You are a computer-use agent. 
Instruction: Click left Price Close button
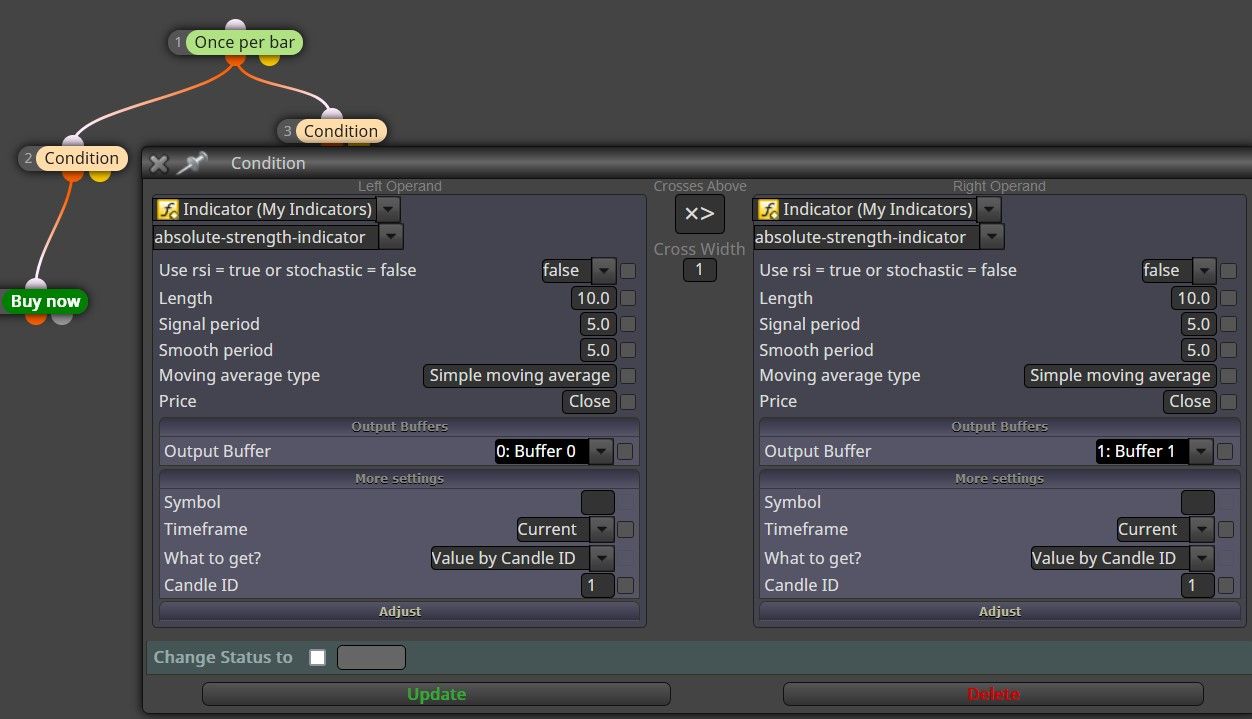click(589, 402)
